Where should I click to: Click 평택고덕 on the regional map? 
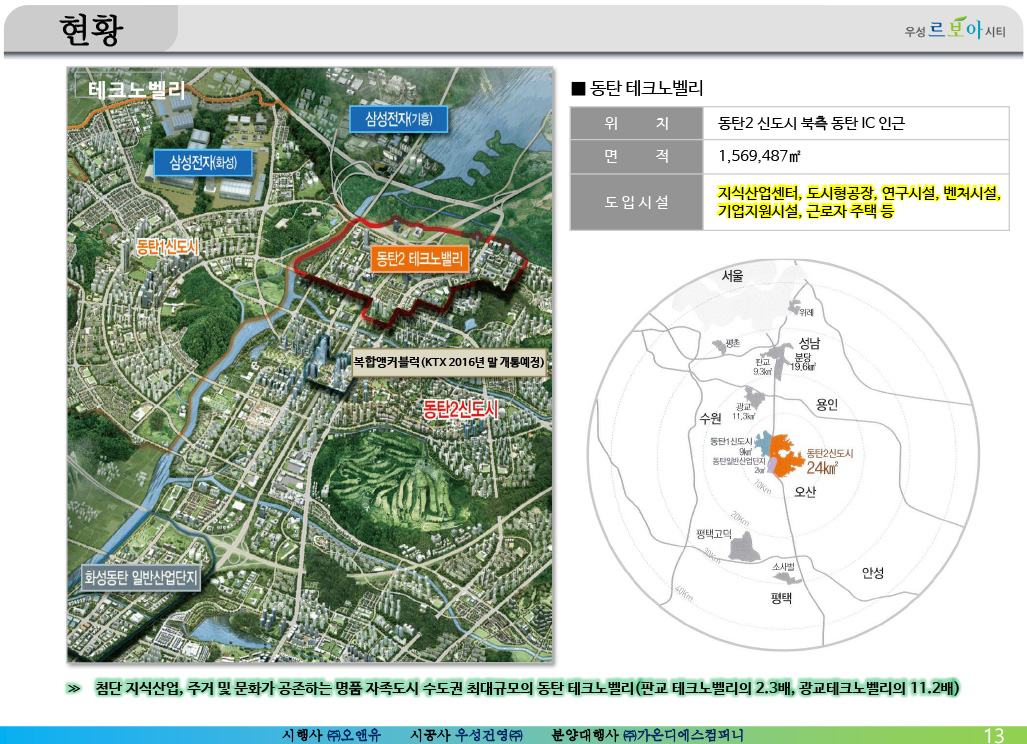point(713,534)
